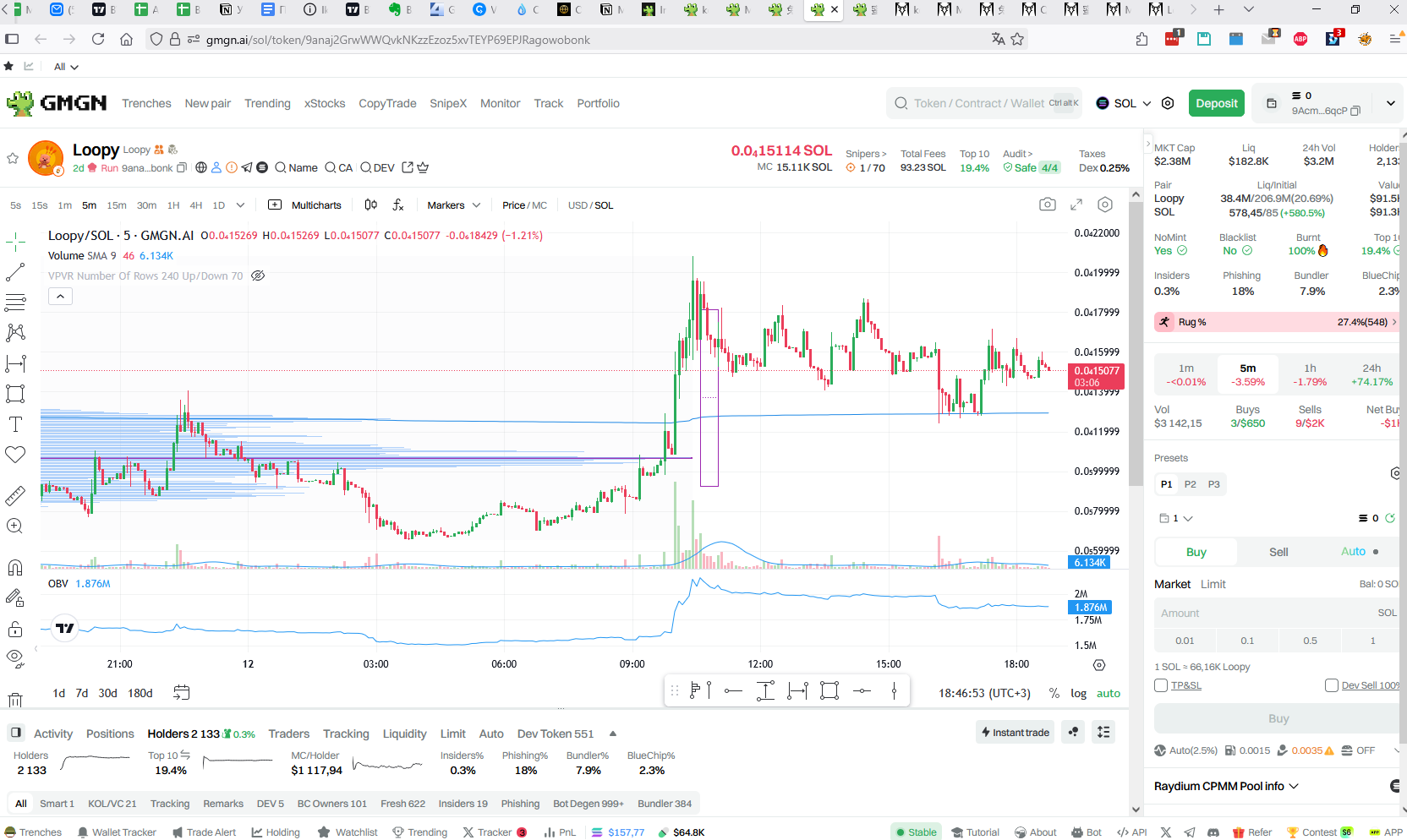Select the crosshair cursor tool
Viewport: 1407px width, 840px height.
point(15,243)
